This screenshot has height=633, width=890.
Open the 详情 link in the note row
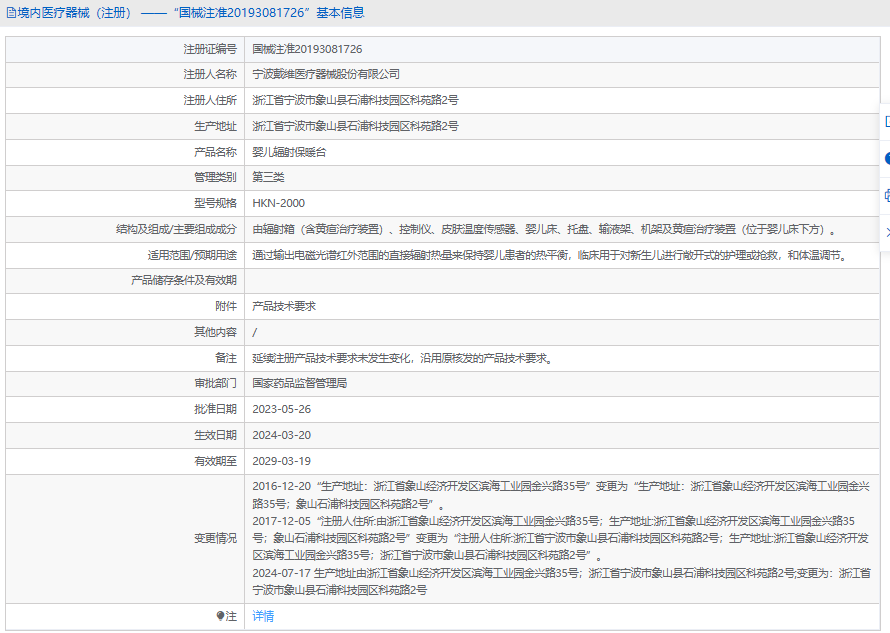pyautogui.click(x=263, y=616)
